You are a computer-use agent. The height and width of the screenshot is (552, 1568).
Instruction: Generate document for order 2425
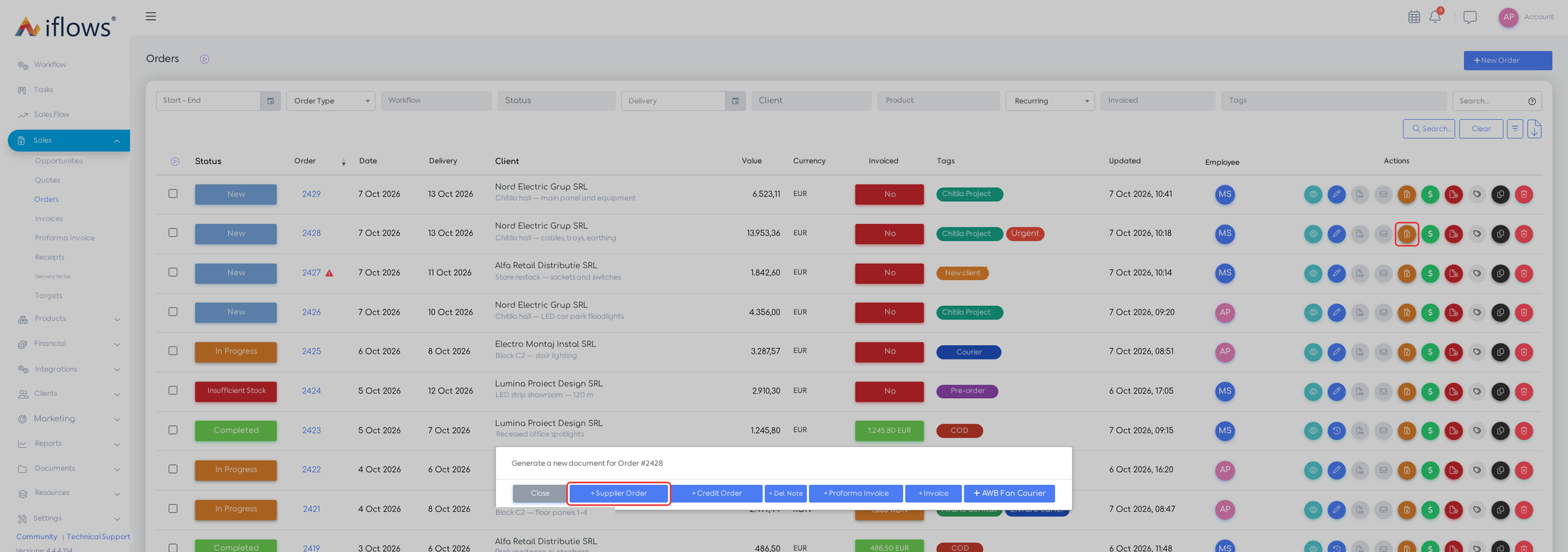pos(1407,352)
